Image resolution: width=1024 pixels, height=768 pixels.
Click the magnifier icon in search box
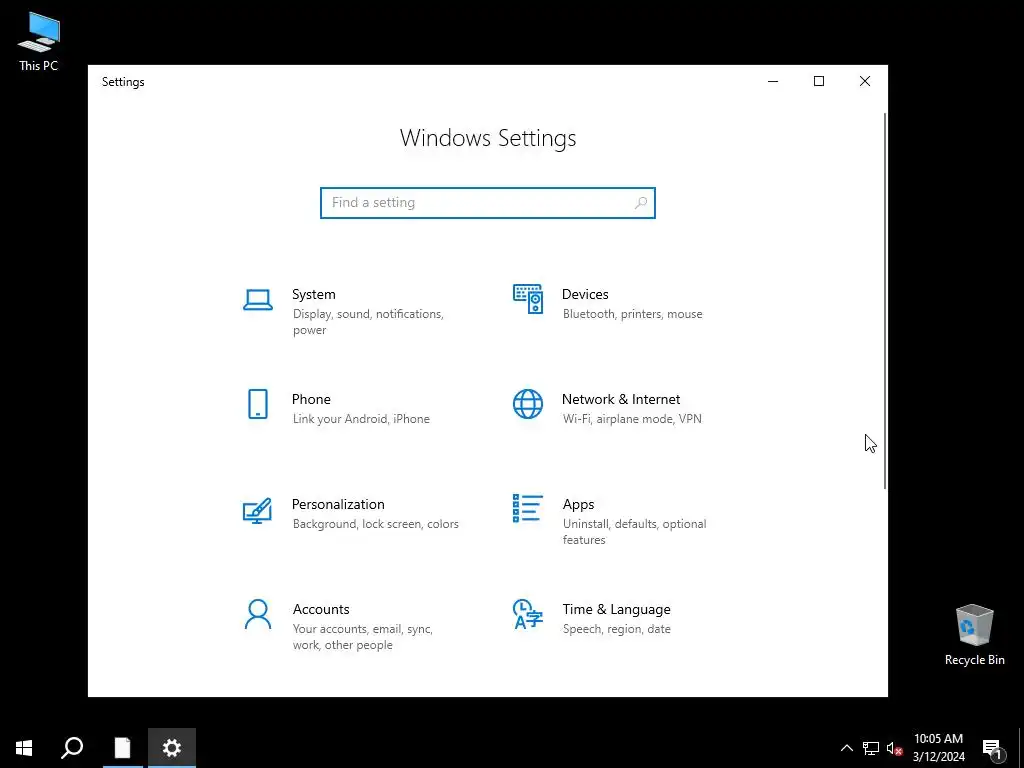pyautogui.click(x=641, y=203)
